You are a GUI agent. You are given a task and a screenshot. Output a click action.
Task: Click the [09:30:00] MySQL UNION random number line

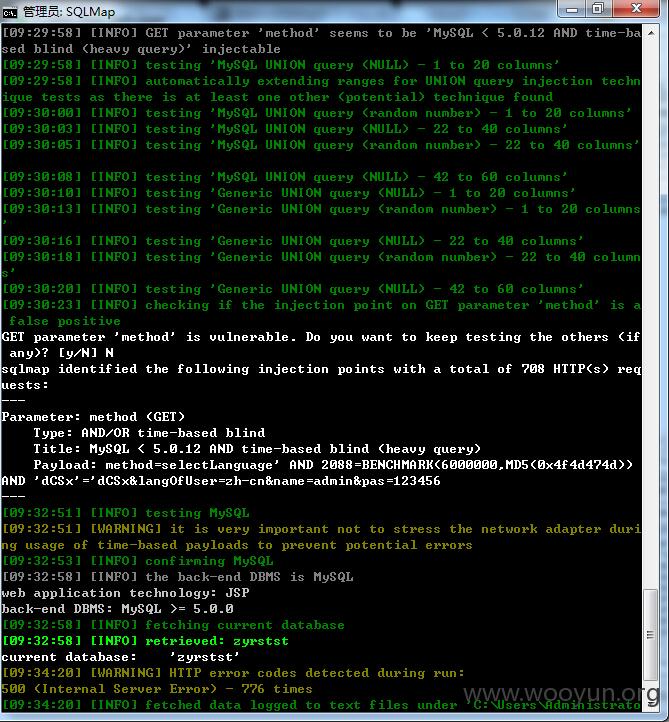317,113
